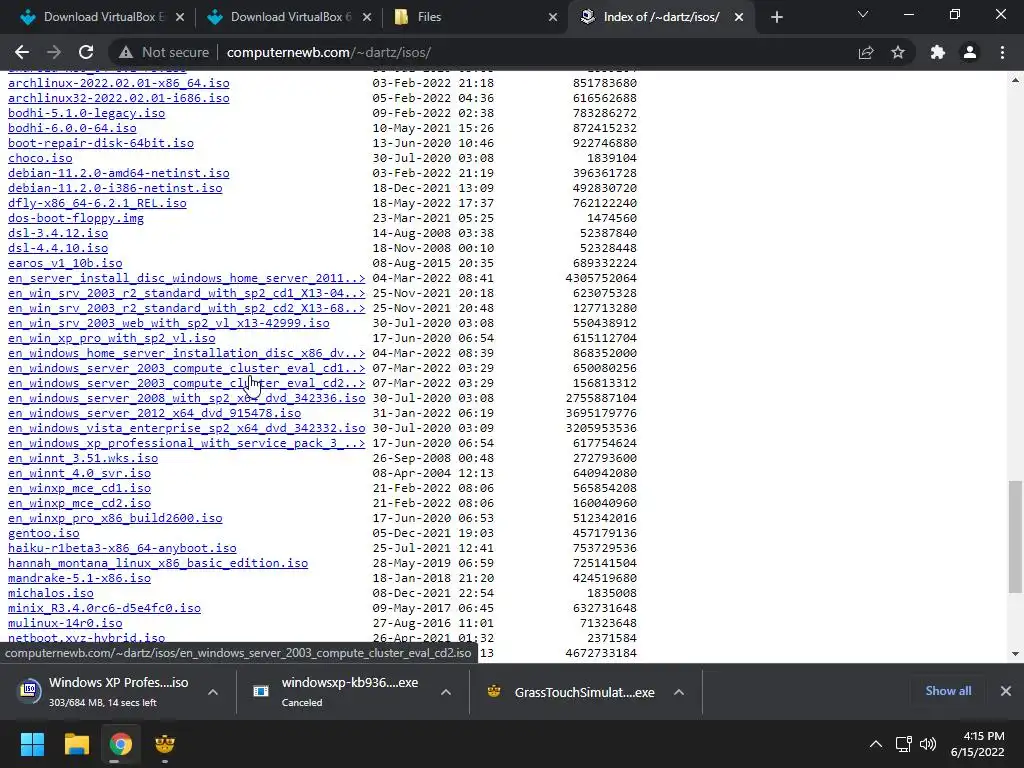Open the Windows Start menu
Image resolution: width=1024 pixels, height=768 pixels.
click(x=32, y=744)
